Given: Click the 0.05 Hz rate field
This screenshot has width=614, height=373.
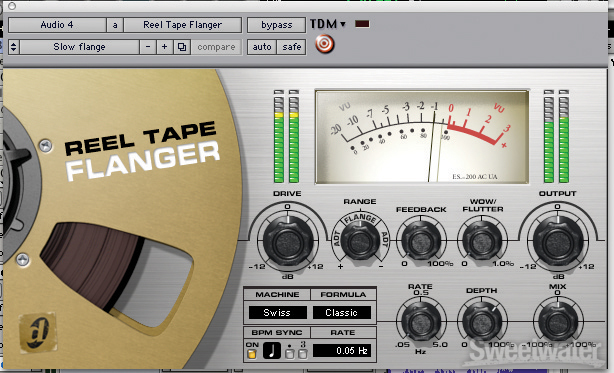Looking at the screenshot, I should point(341,350).
